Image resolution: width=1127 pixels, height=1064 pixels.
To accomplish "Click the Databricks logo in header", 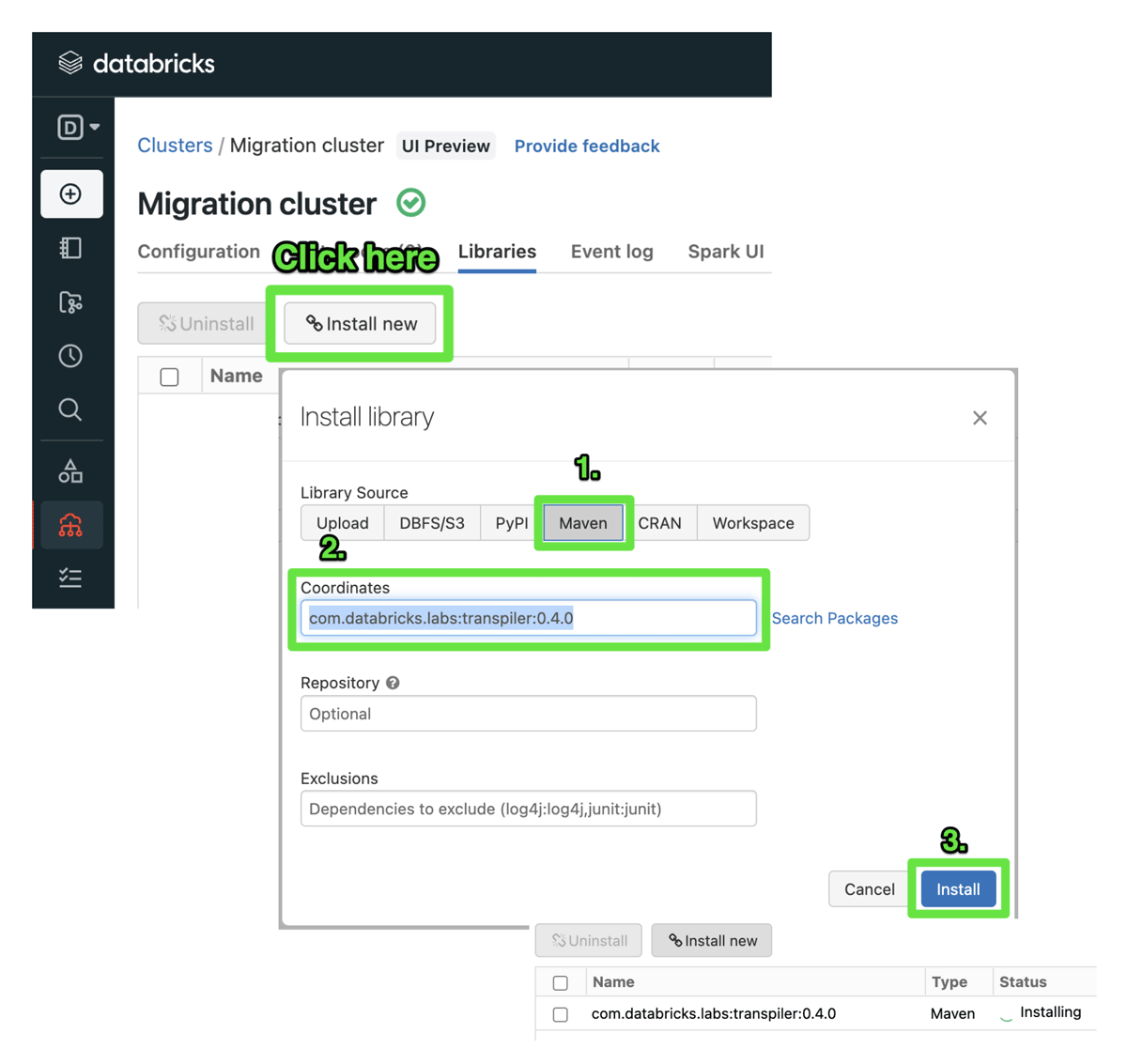I will (x=136, y=63).
